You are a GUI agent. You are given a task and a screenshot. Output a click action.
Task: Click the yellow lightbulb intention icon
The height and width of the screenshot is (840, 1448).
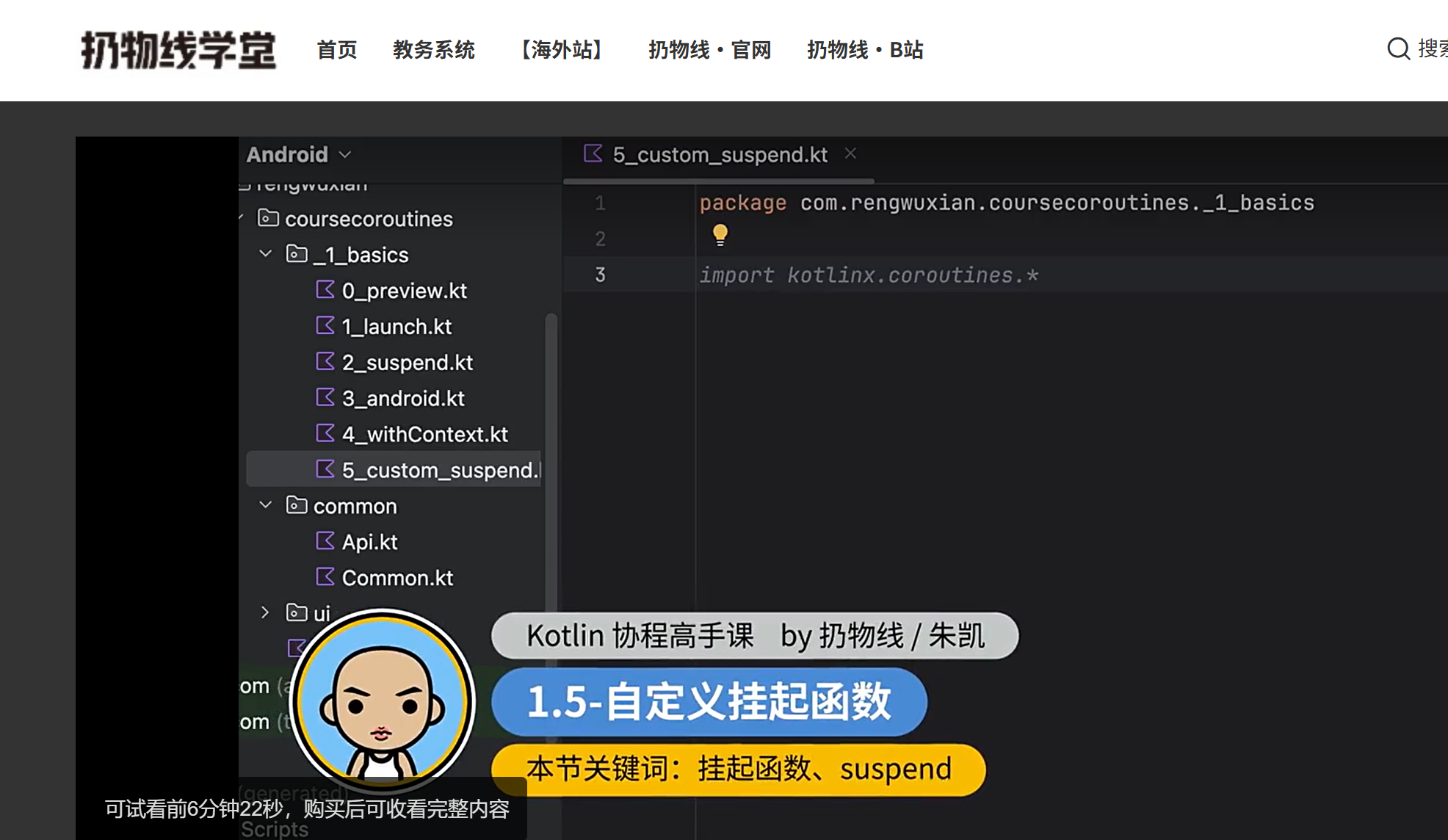point(720,235)
